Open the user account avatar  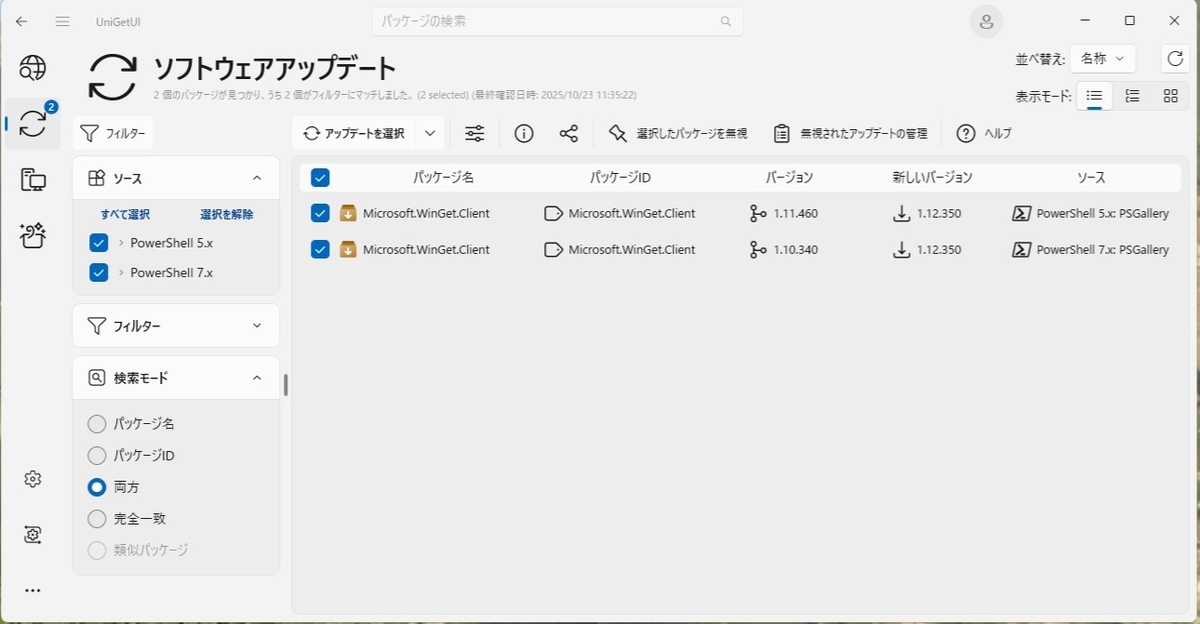[x=986, y=22]
